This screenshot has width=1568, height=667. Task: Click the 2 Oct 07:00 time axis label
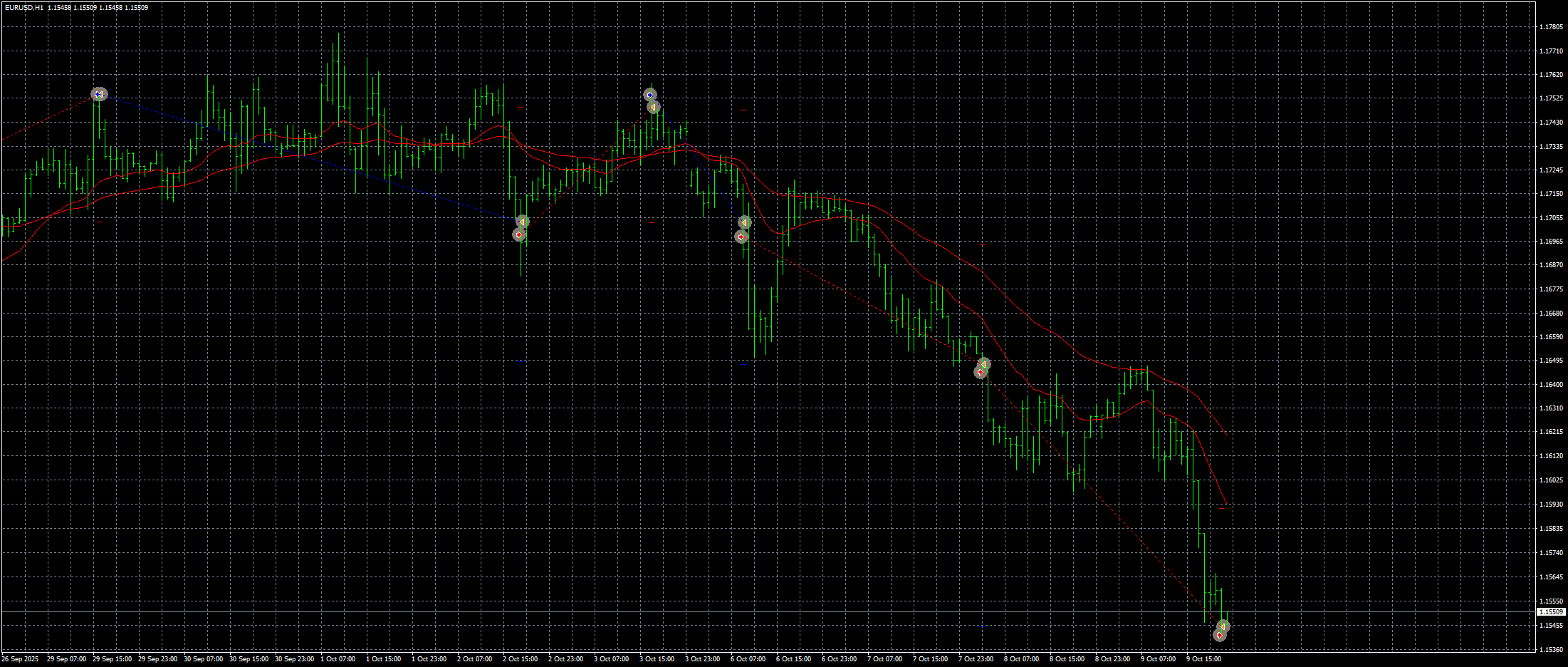point(475,659)
